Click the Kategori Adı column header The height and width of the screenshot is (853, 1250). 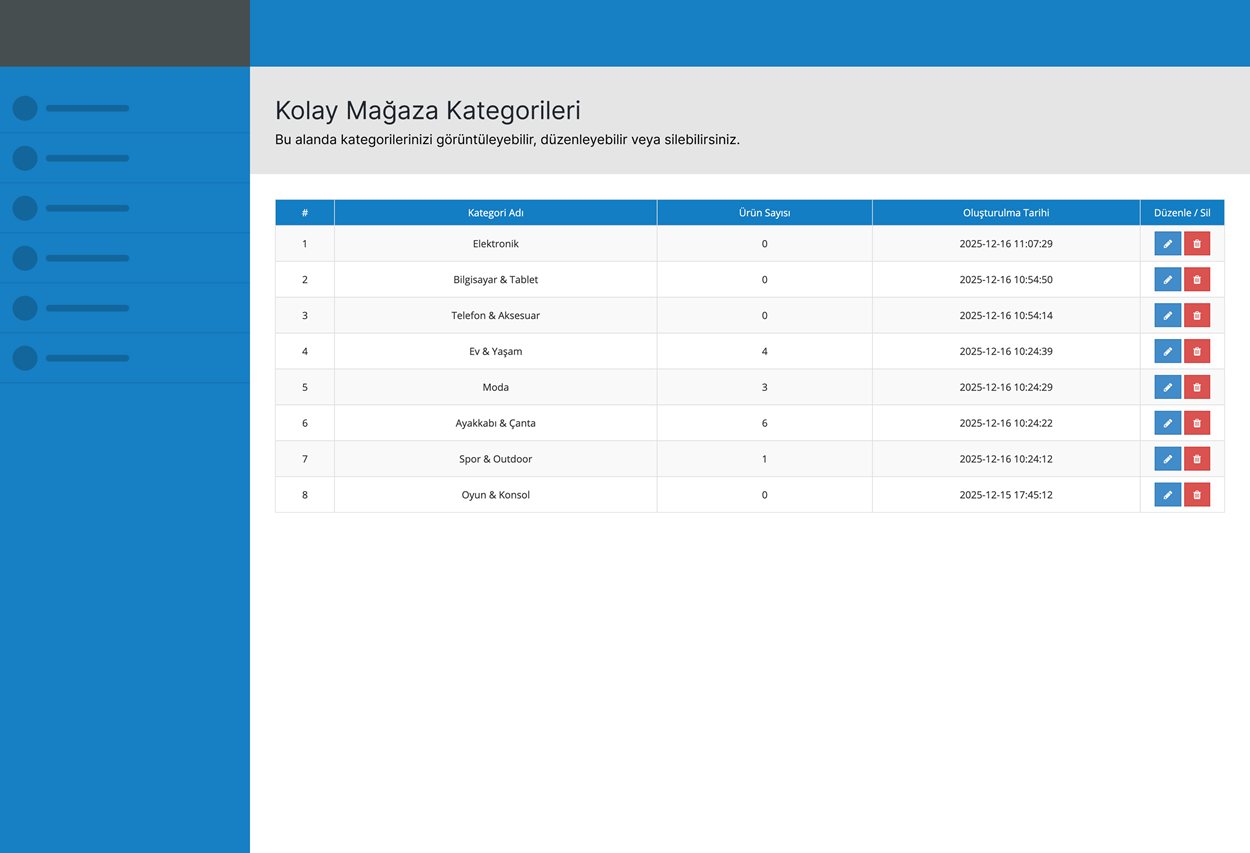[x=495, y=213]
